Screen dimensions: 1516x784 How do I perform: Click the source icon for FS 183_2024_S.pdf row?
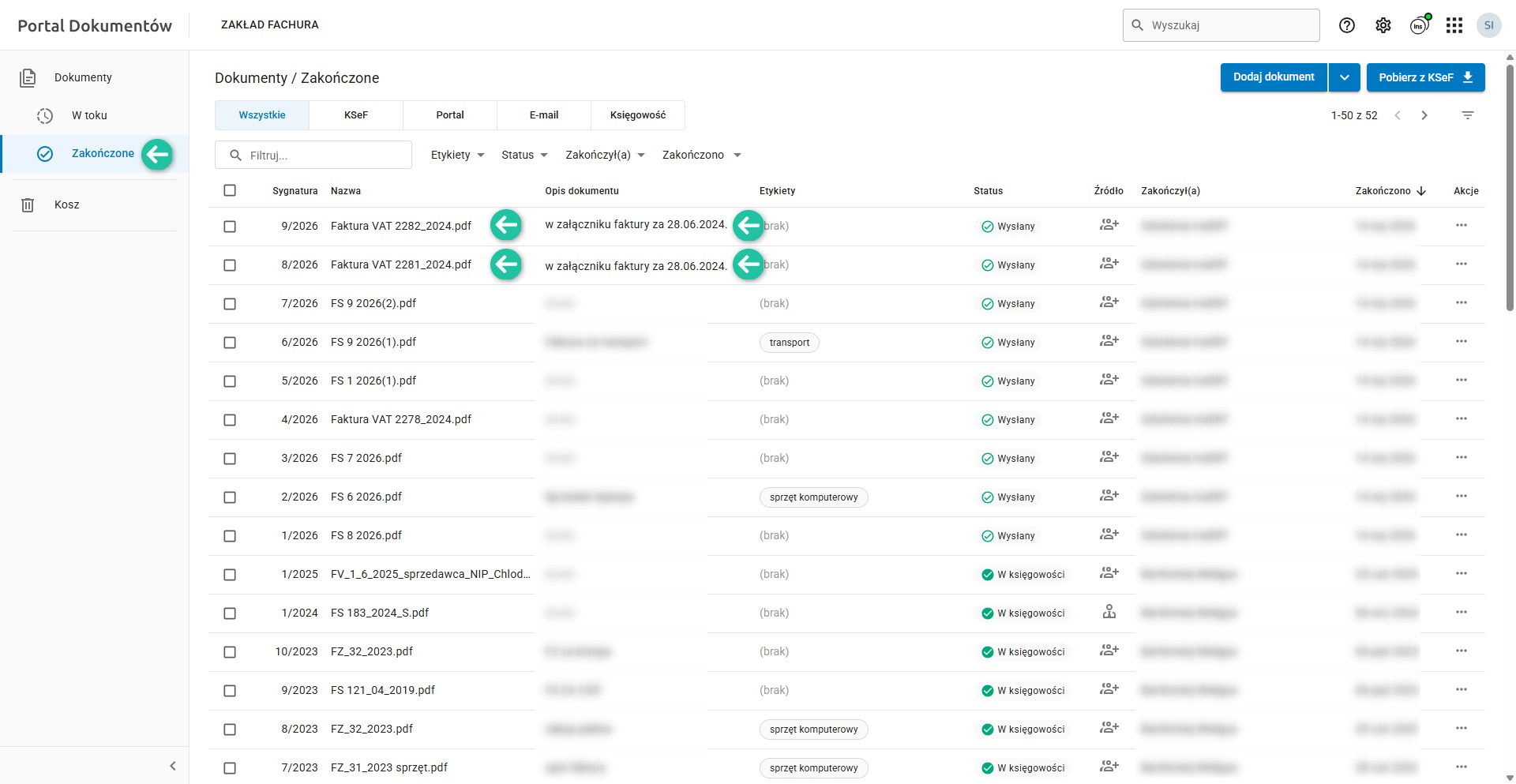pyautogui.click(x=1109, y=612)
